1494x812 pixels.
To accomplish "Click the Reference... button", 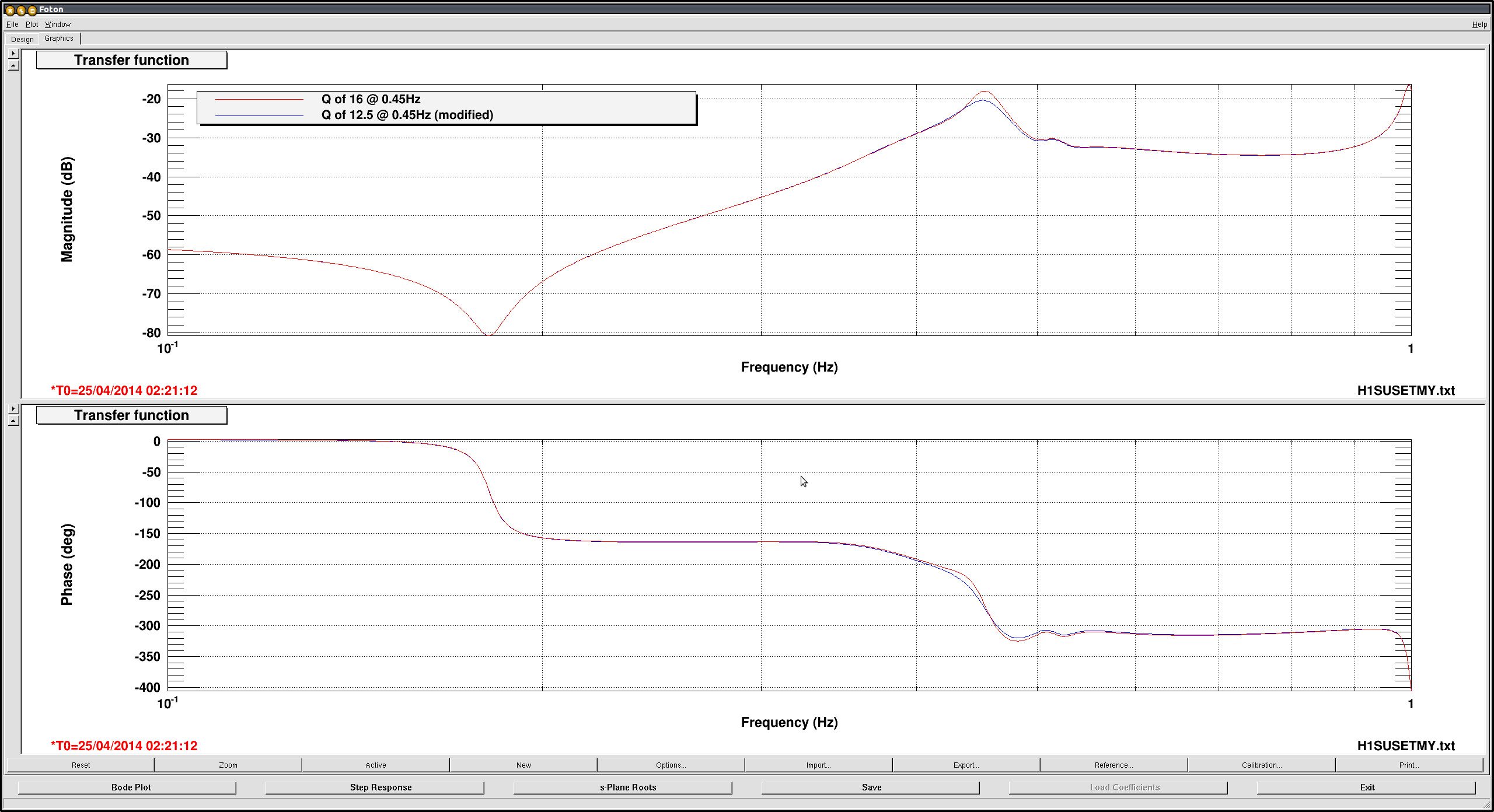I will [x=1114, y=765].
